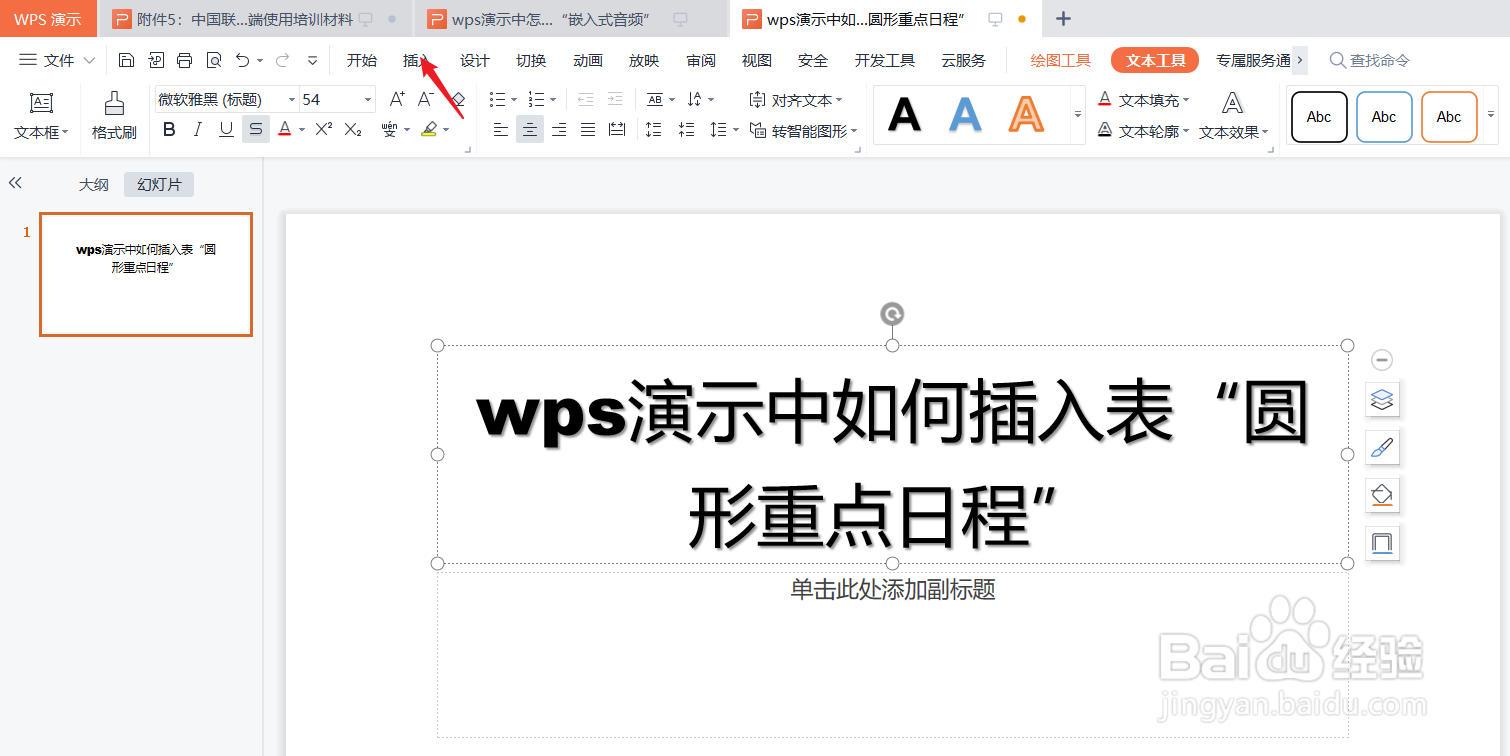Toggle Italic formatting
1510x756 pixels.
[x=198, y=129]
